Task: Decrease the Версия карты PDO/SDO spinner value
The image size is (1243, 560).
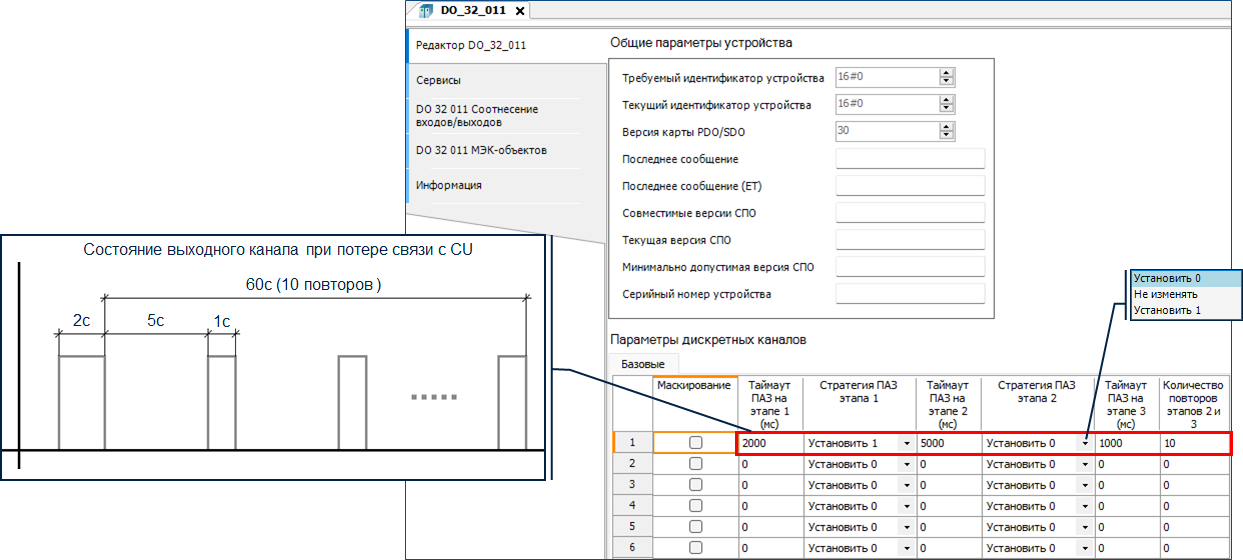Action: 946,135
